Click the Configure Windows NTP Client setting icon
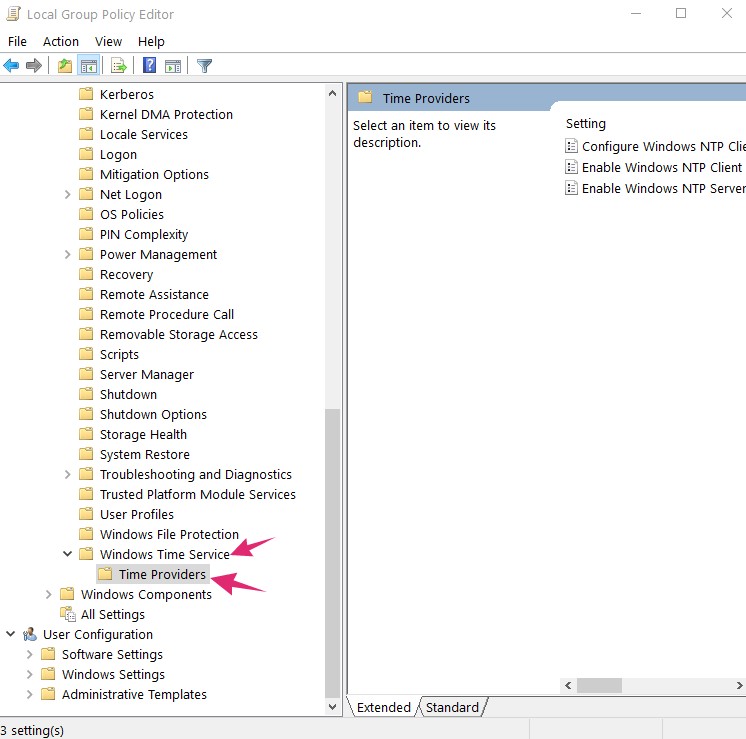The height and width of the screenshot is (739, 746). (571, 146)
